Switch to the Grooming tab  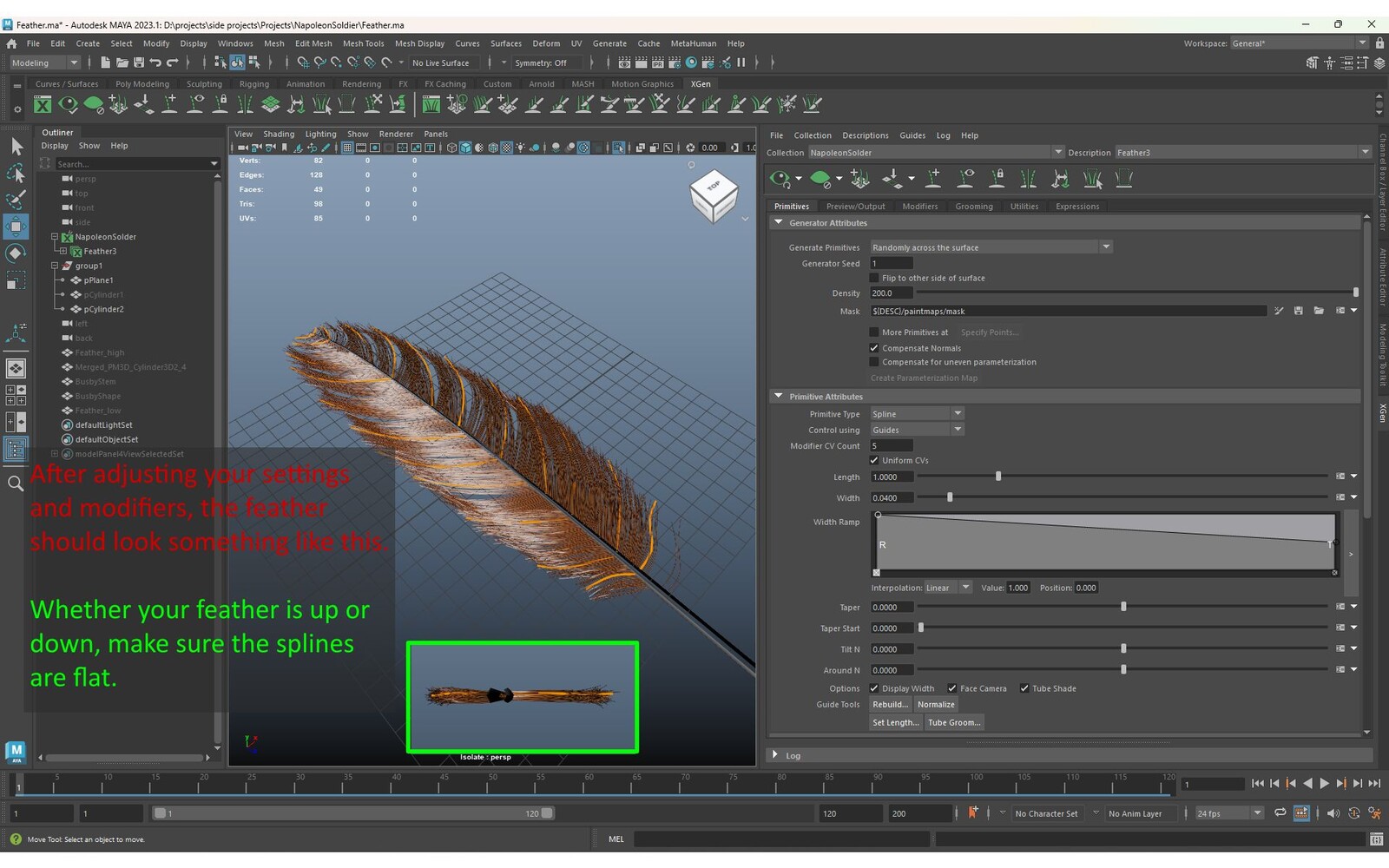click(973, 207)
